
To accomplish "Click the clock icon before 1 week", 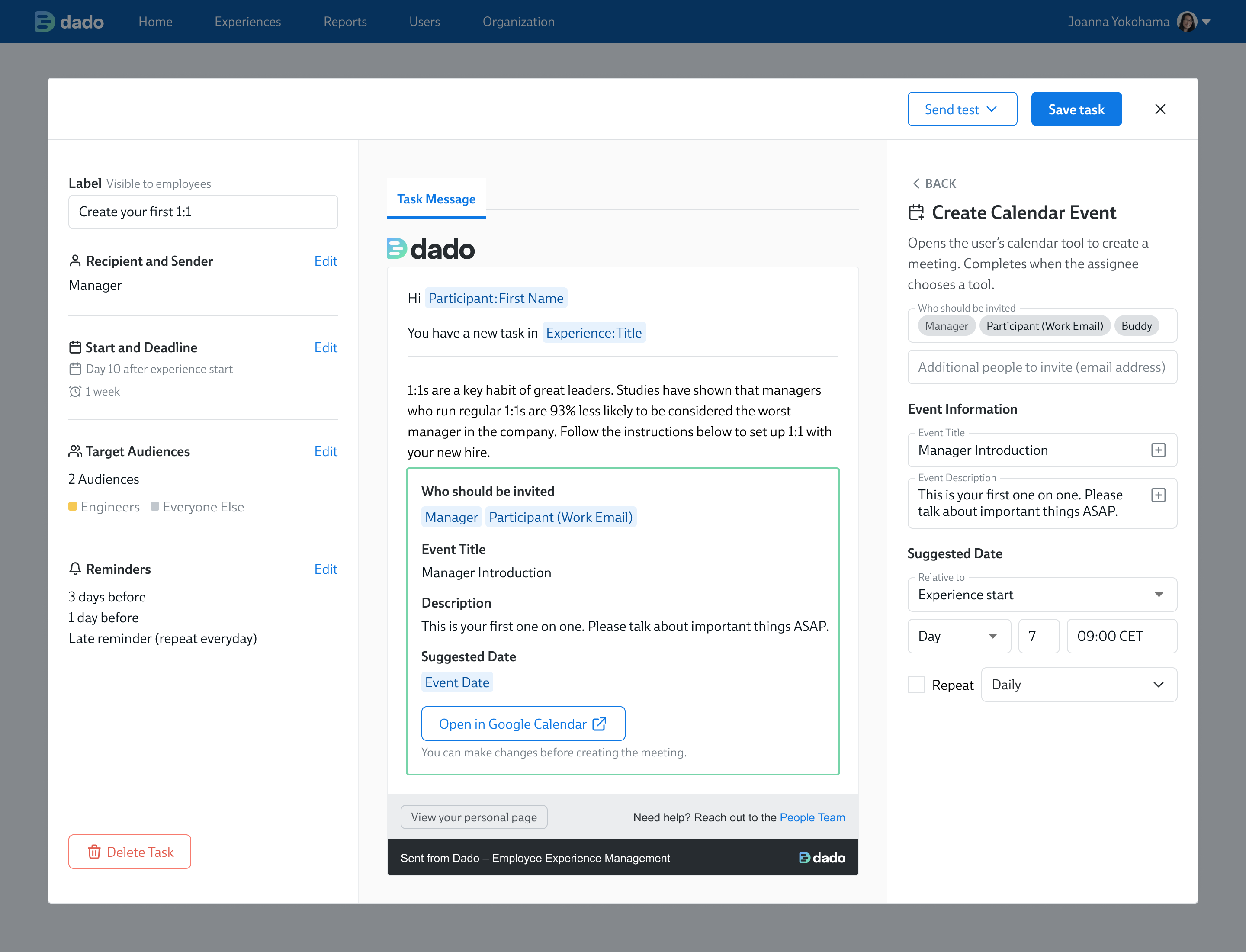I will pyautogui.click(x=75, y=392).
